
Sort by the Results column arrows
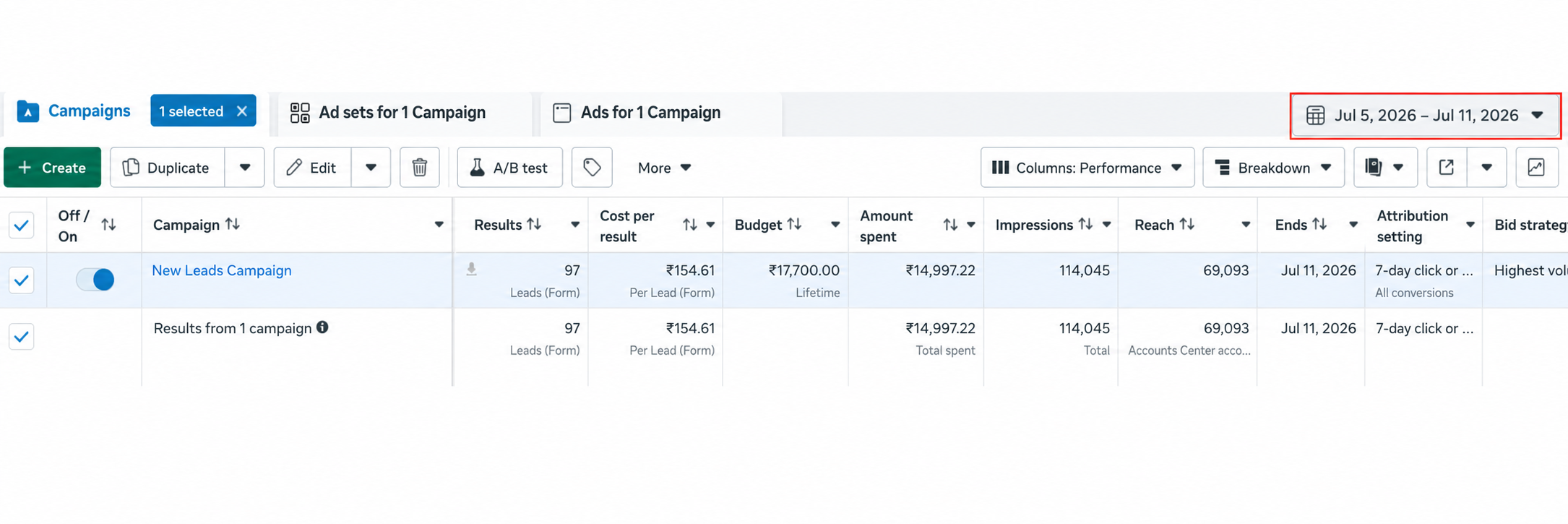534,225
